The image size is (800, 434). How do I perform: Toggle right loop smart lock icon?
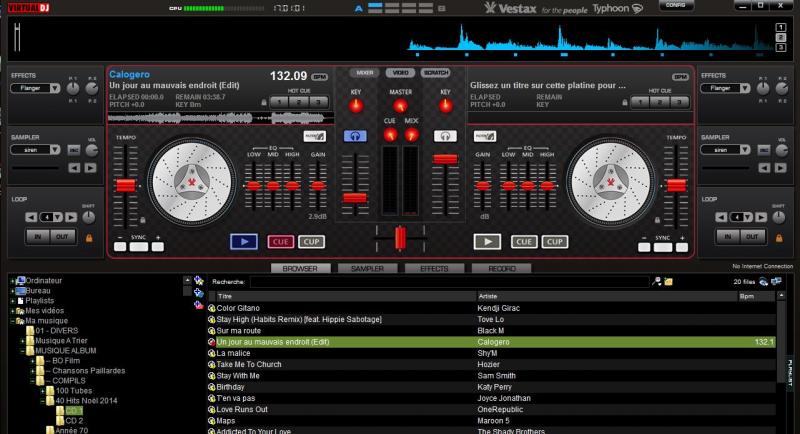(x=779, y=238)
